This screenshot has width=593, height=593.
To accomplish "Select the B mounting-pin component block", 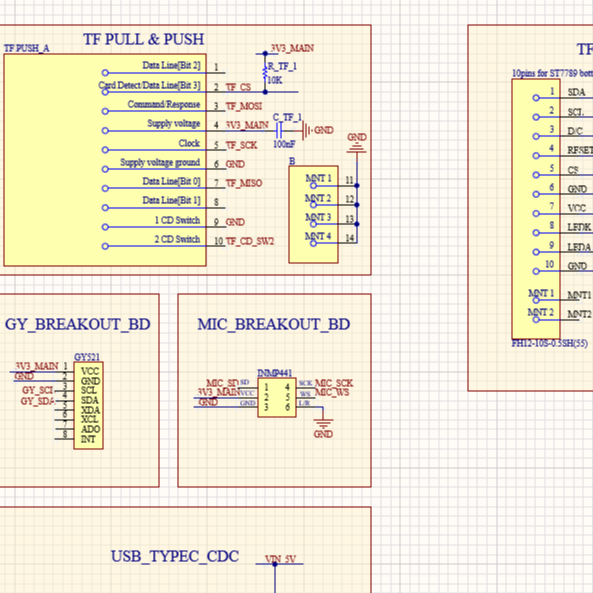I will tap(313, 214).
